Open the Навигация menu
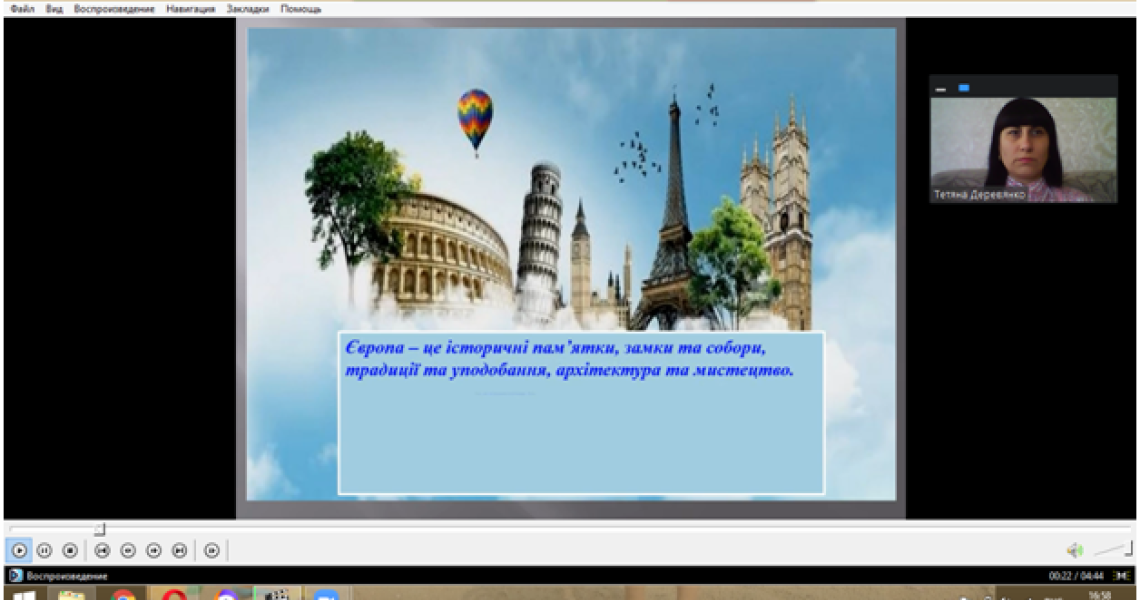1140x600 pixels. coord(190,9)
